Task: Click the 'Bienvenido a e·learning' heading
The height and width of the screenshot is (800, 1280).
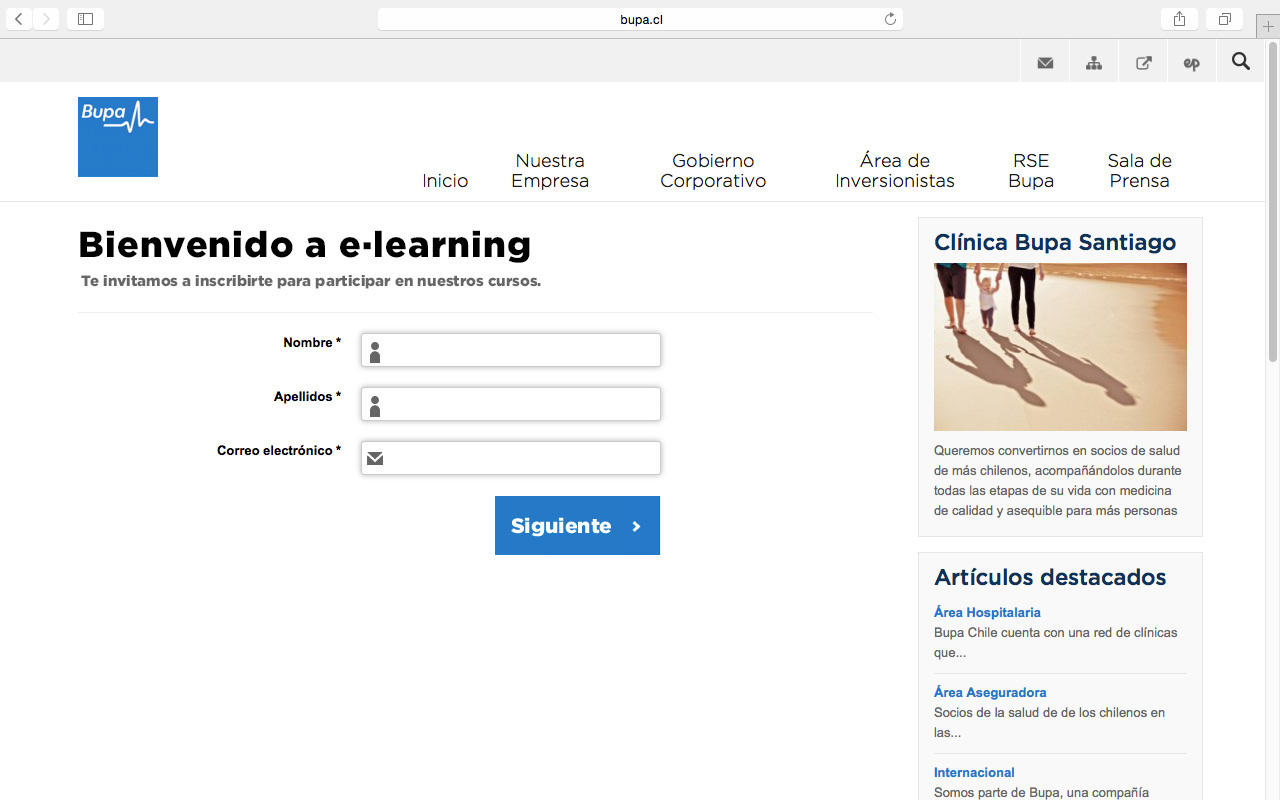Action: point(305,244)
